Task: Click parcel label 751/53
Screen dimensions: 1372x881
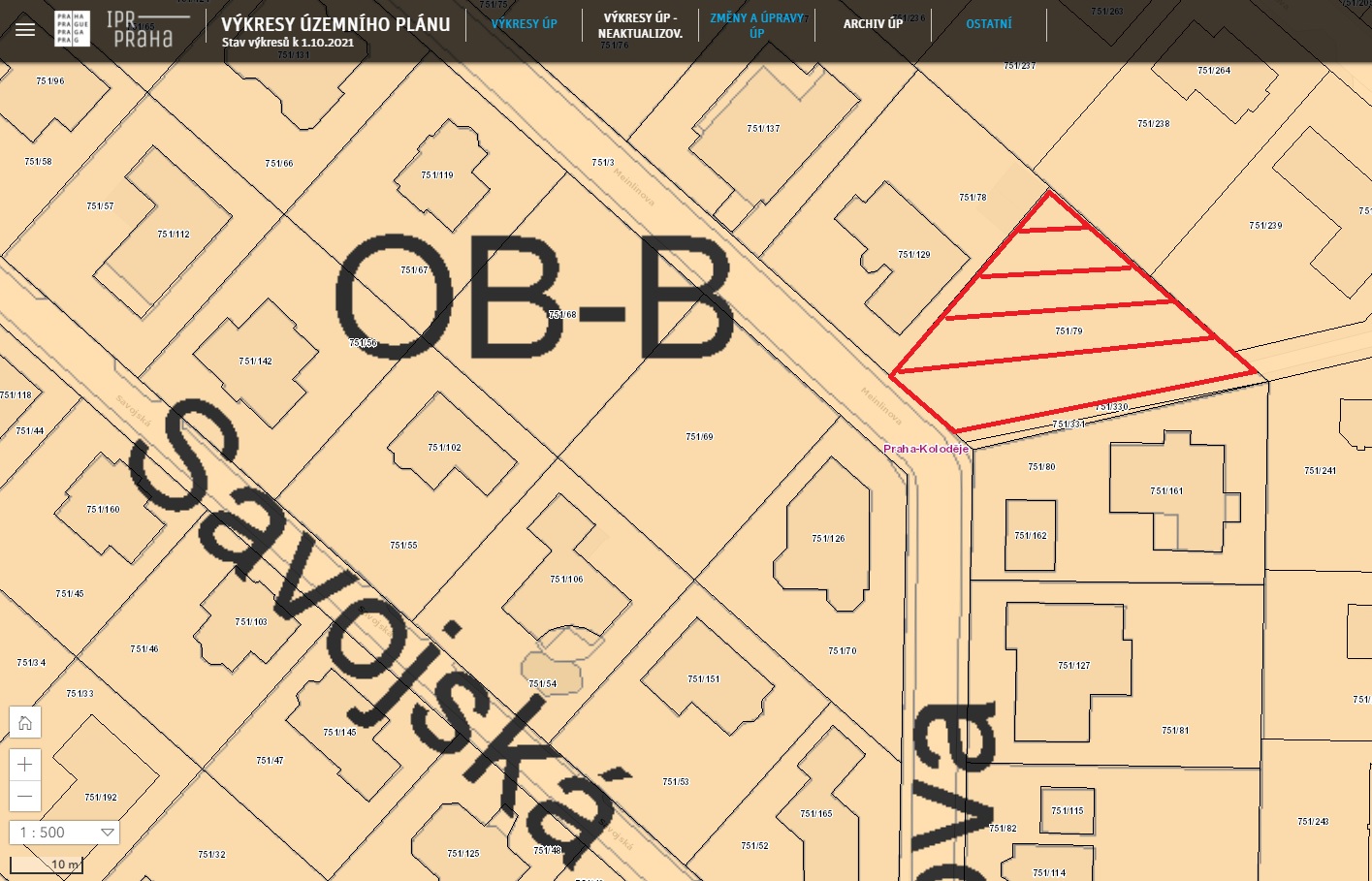Action: (x=676, y=782)
